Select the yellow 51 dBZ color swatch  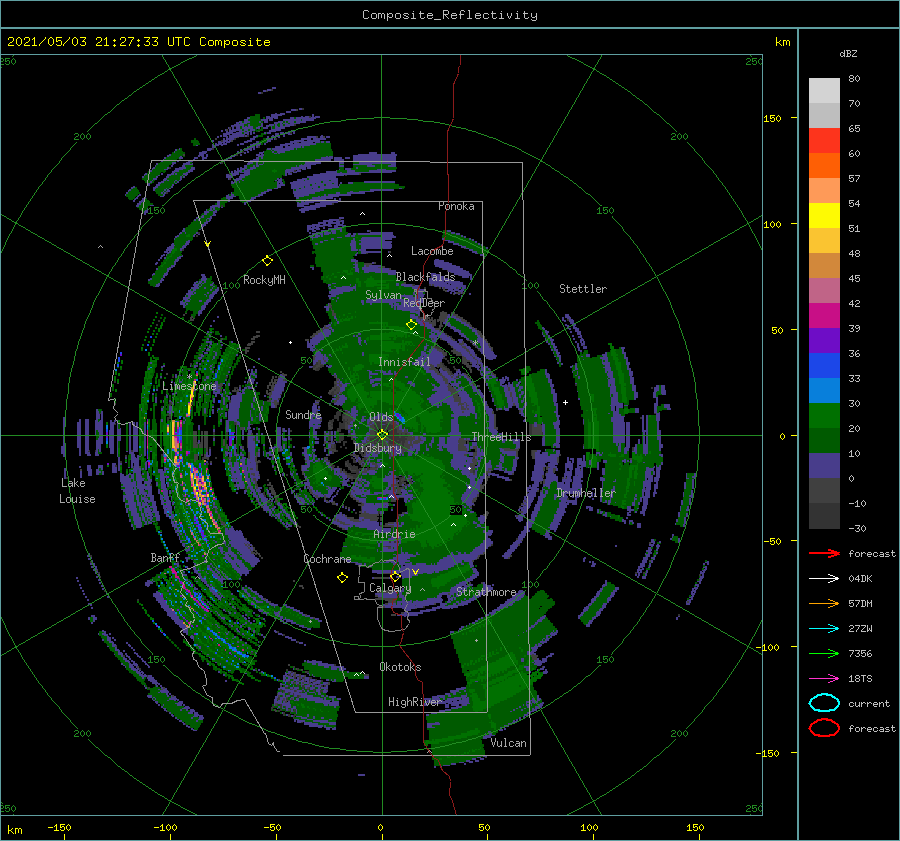coord(824,215)
